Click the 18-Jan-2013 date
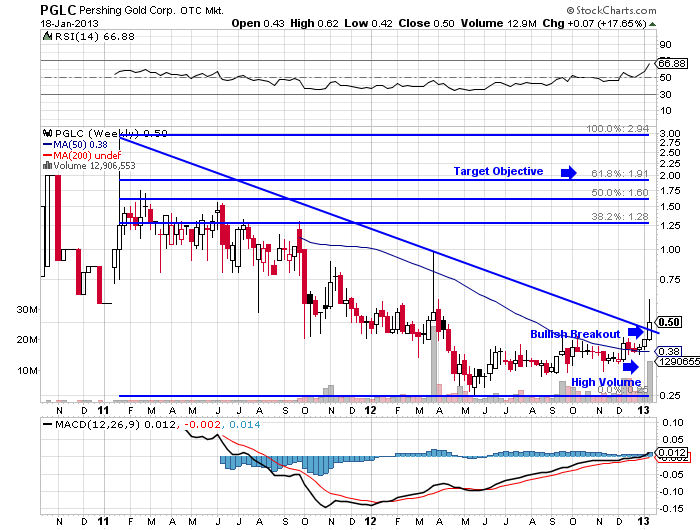Image resolution: width=700 pixels, height=530 pixels. pos(69,24)
